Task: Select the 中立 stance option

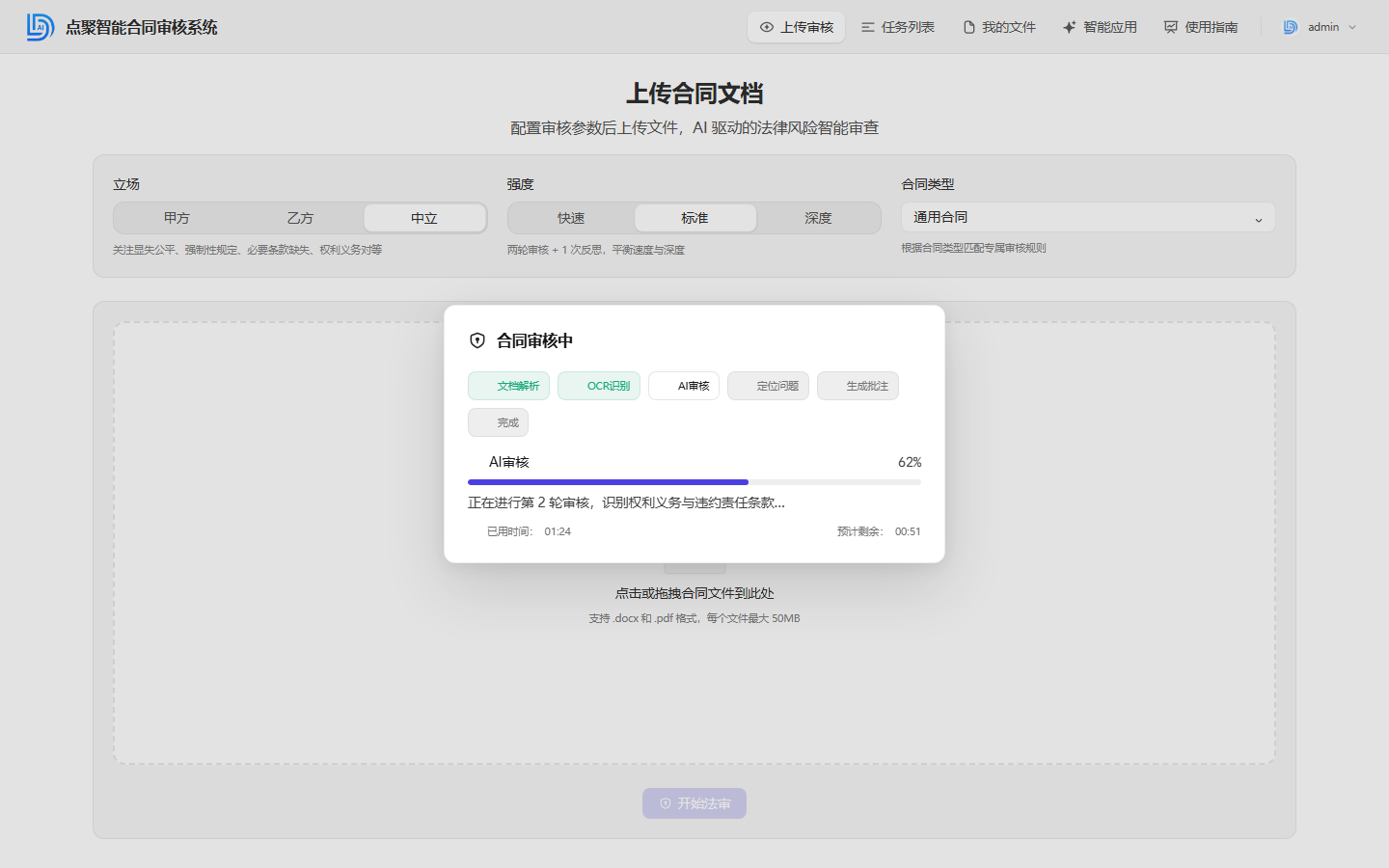Action: tap(424, 218)
